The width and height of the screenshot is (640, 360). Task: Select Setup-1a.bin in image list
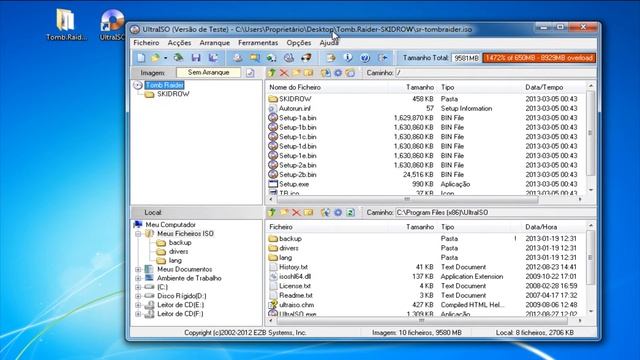298,118
